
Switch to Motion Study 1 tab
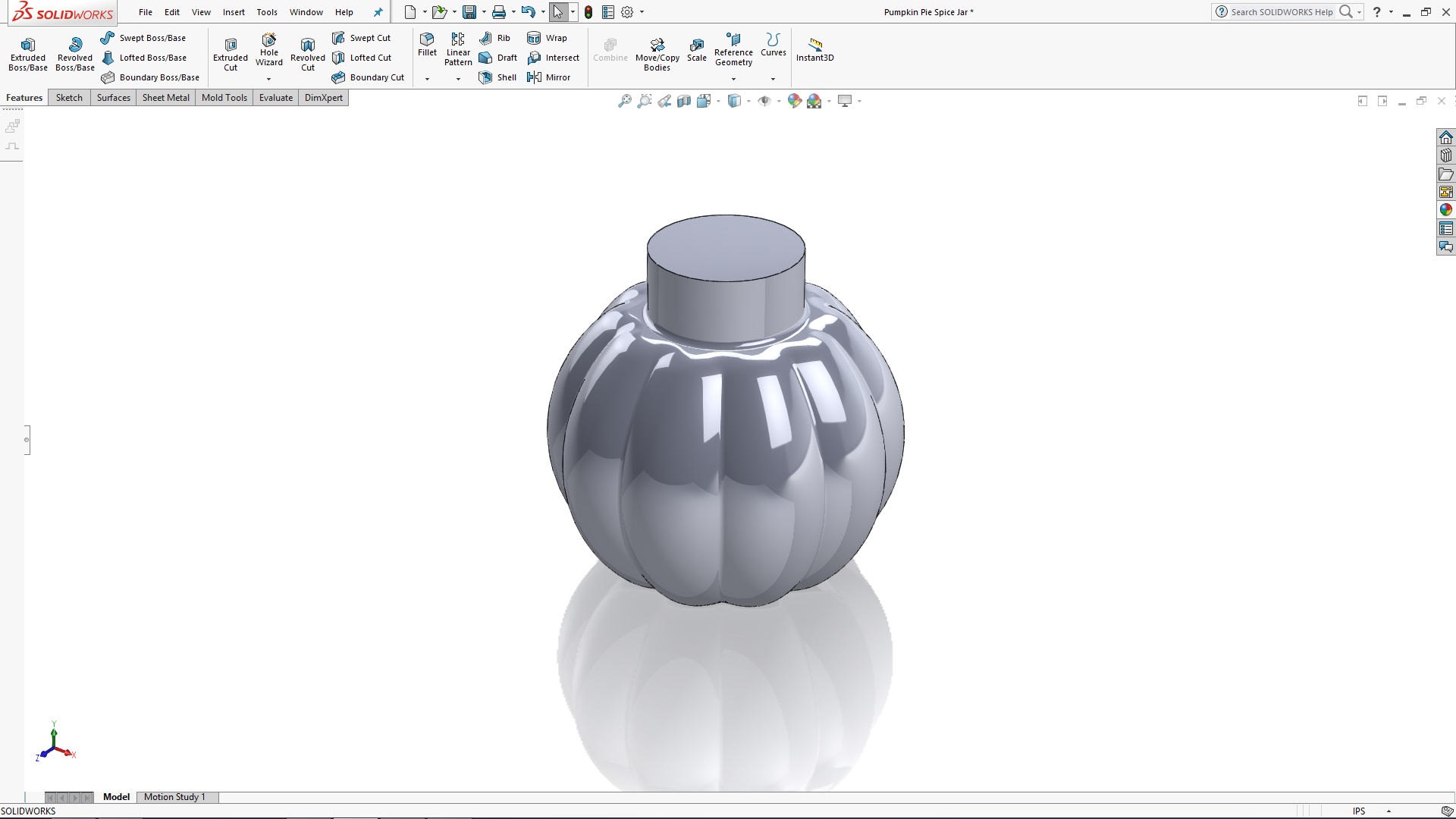pyautogui.click(x=174, y=797)
